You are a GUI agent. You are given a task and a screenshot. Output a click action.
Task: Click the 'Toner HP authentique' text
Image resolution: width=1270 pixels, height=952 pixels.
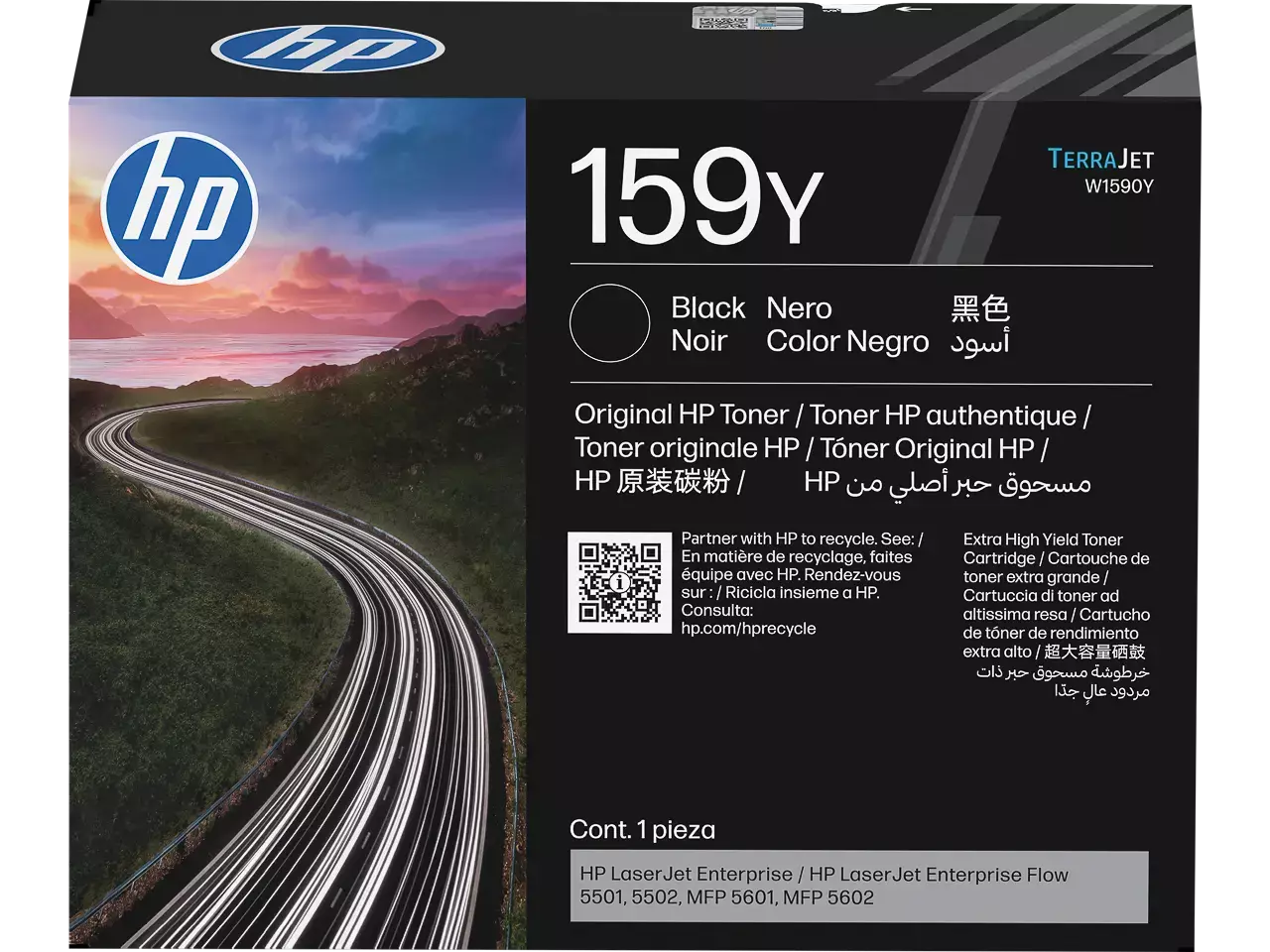[943, 415]
